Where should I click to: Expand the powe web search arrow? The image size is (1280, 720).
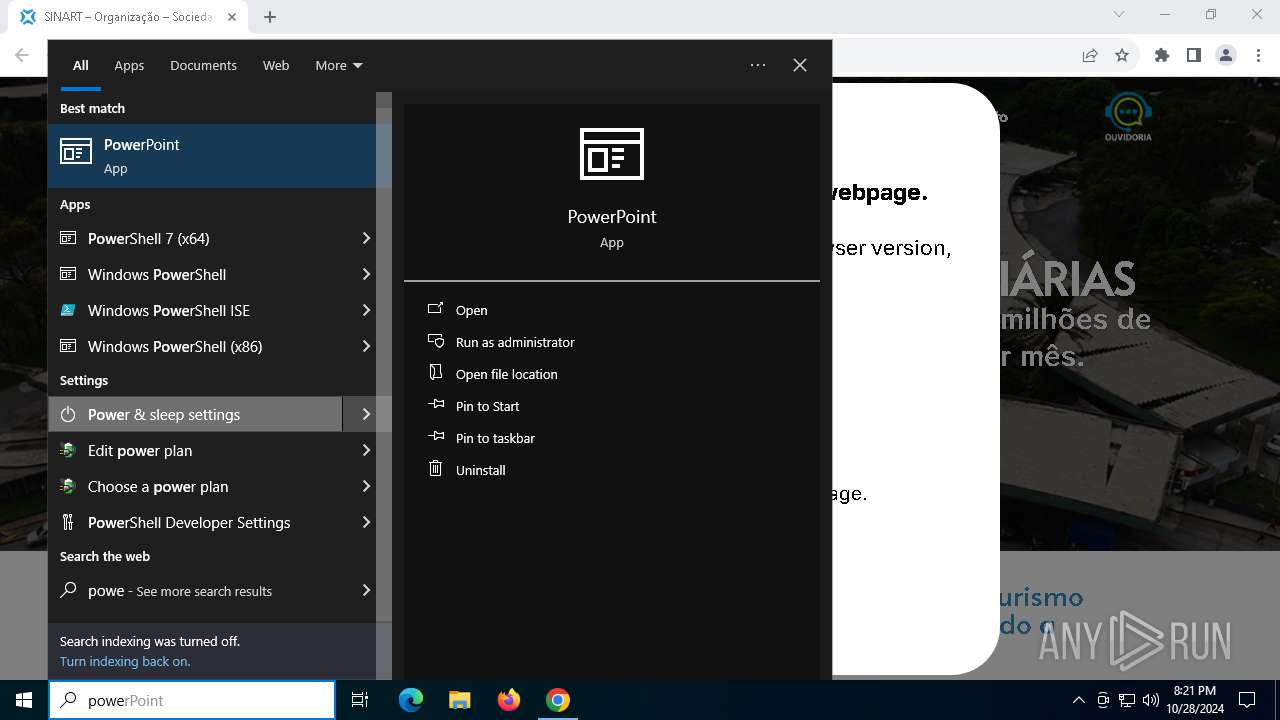click(x=366, y=590)
